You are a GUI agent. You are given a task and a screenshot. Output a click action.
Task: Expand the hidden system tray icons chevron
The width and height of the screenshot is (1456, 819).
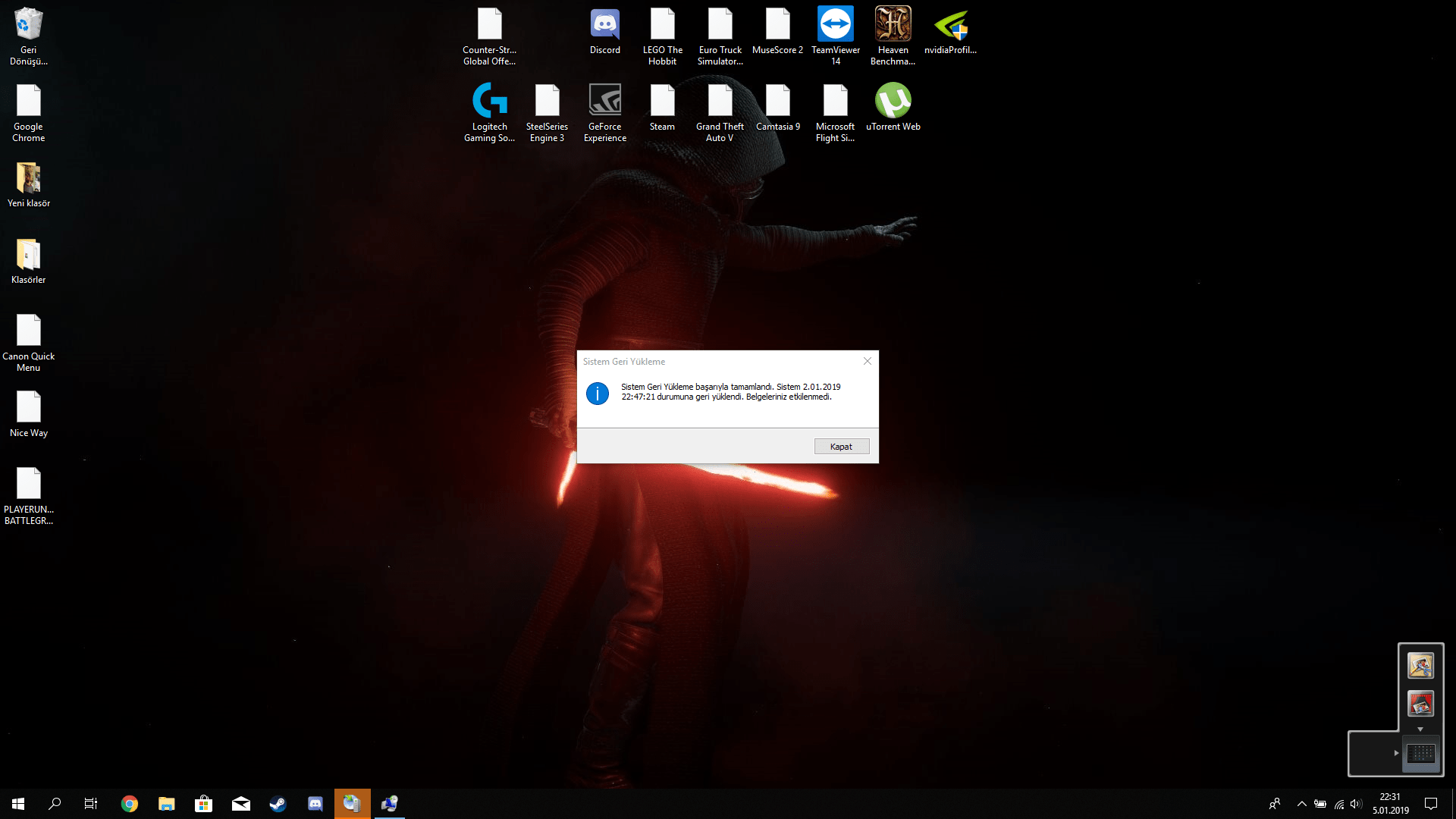pyautogui.click(x=1301, y=804)
